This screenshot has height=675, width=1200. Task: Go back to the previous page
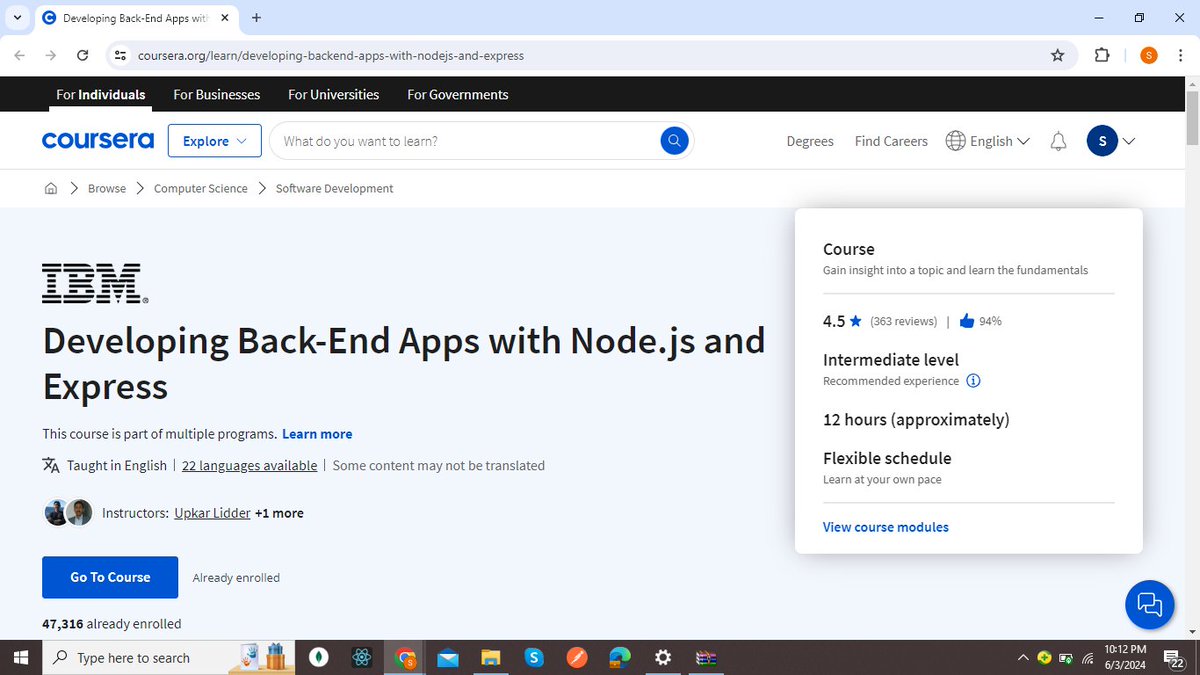click(20, 55)
